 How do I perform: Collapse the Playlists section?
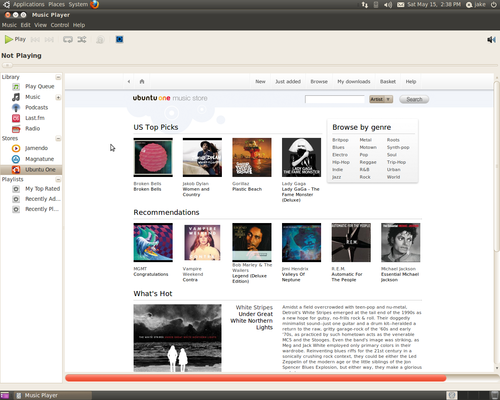click(58, 180)
